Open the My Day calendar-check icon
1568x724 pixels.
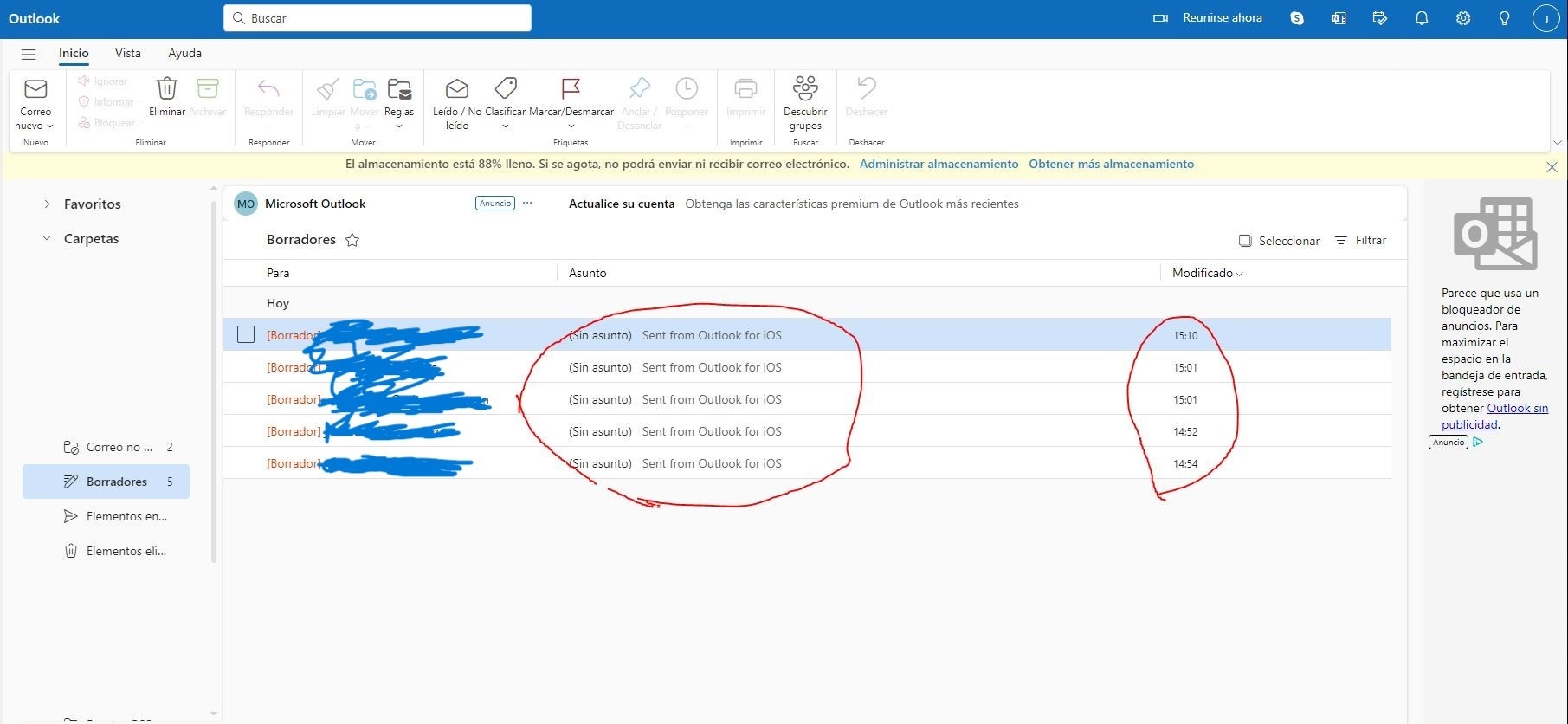1380,18
